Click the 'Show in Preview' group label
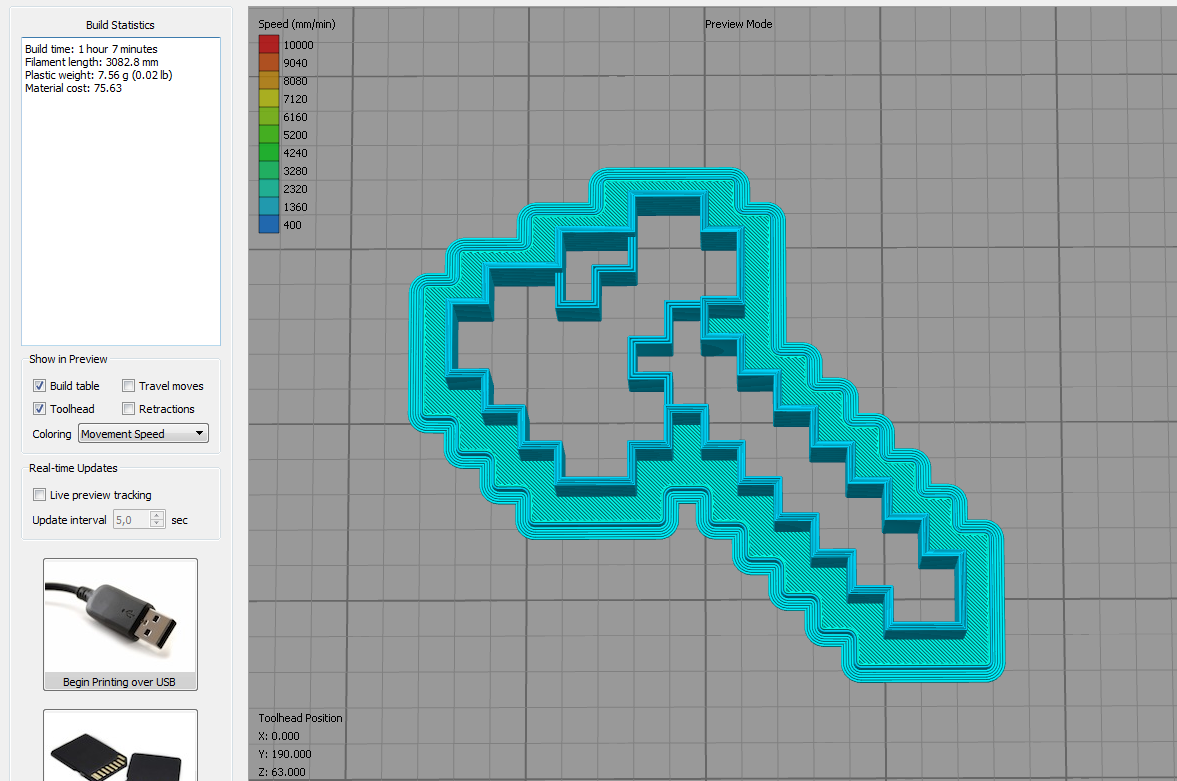The image size is (1177, 781). click(x=68, y=359)
